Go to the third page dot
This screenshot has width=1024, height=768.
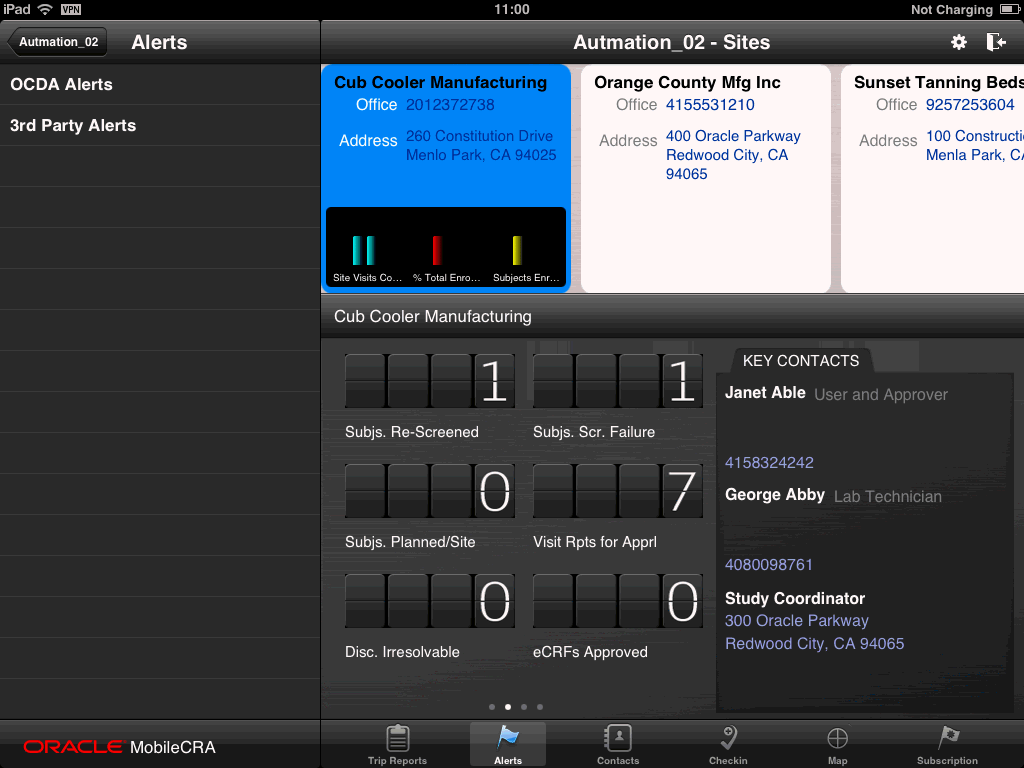[524, 707]
